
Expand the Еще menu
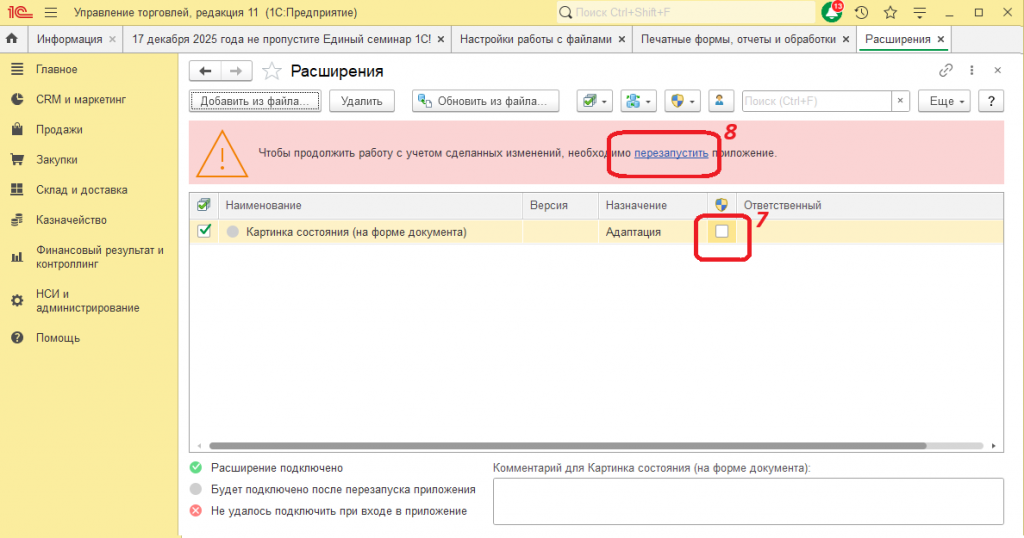click(944, 101)
